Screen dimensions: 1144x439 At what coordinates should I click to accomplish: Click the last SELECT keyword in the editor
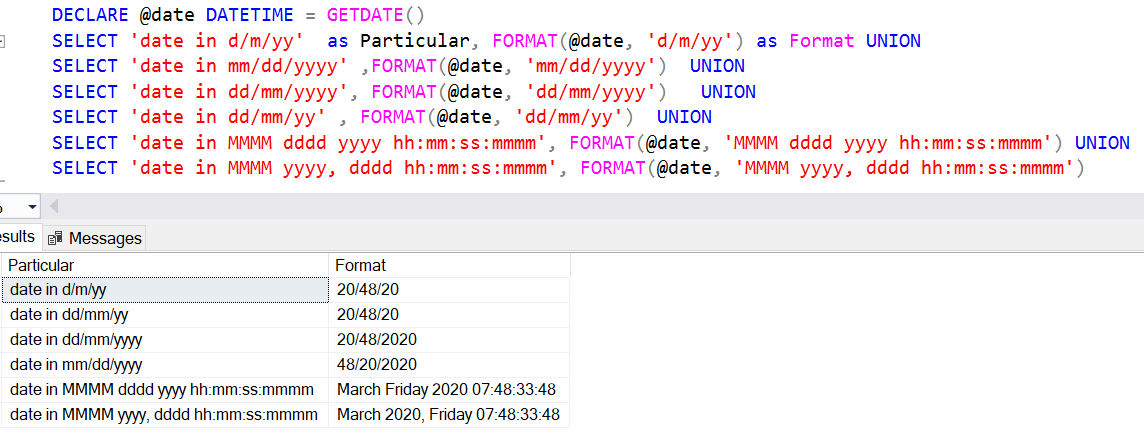point(85,168)
